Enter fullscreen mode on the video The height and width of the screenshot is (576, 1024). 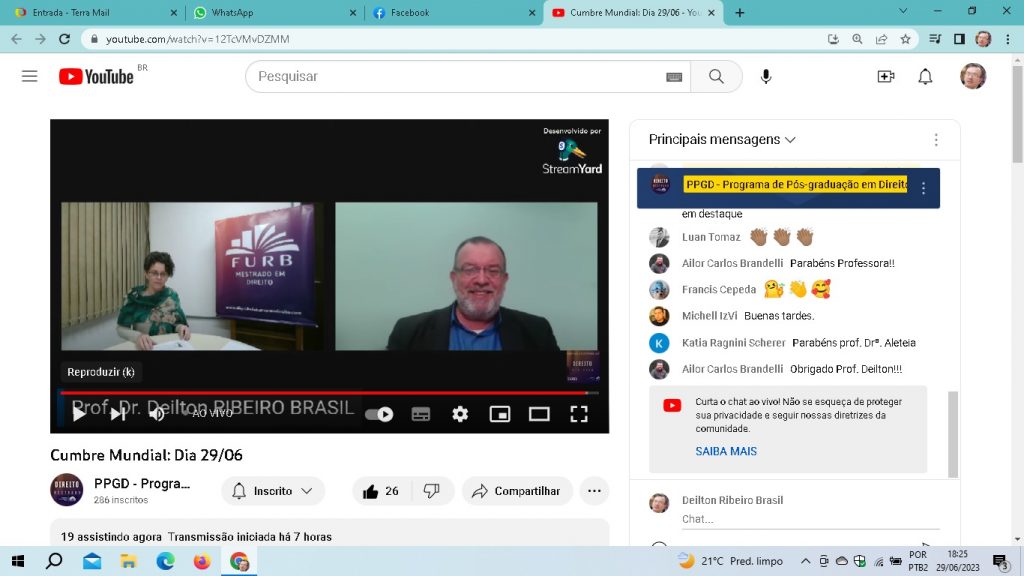(x=579, y=414)
